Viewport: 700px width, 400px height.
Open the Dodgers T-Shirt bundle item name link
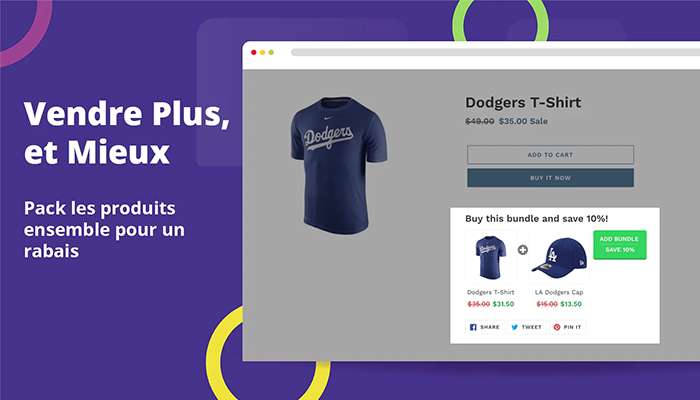coord(491,292)
